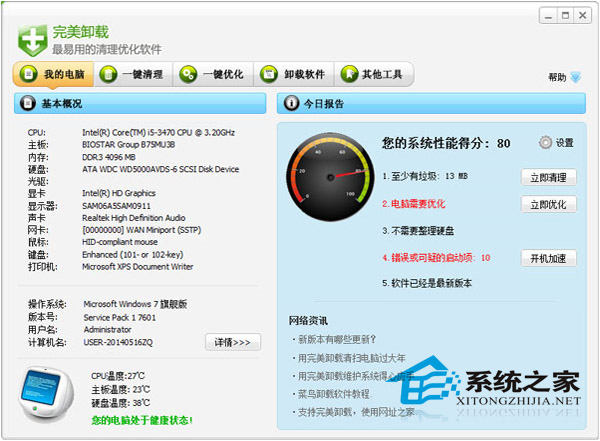Viewport: 600px width, 441px height.
Task: Switch to the 一键优化 tab
Action: click(213, 74)
